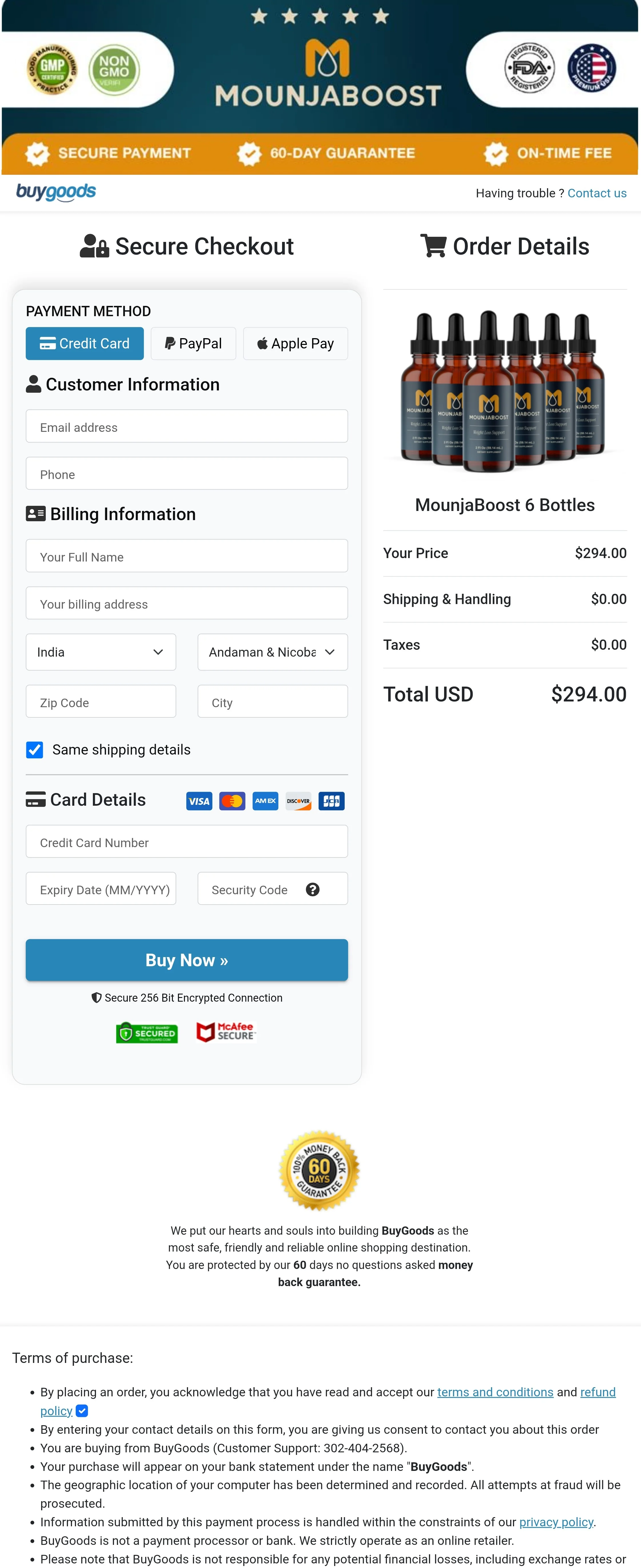
Task: Click the Discover card icon
Action: pyautogui.click(x=298, y=801)
